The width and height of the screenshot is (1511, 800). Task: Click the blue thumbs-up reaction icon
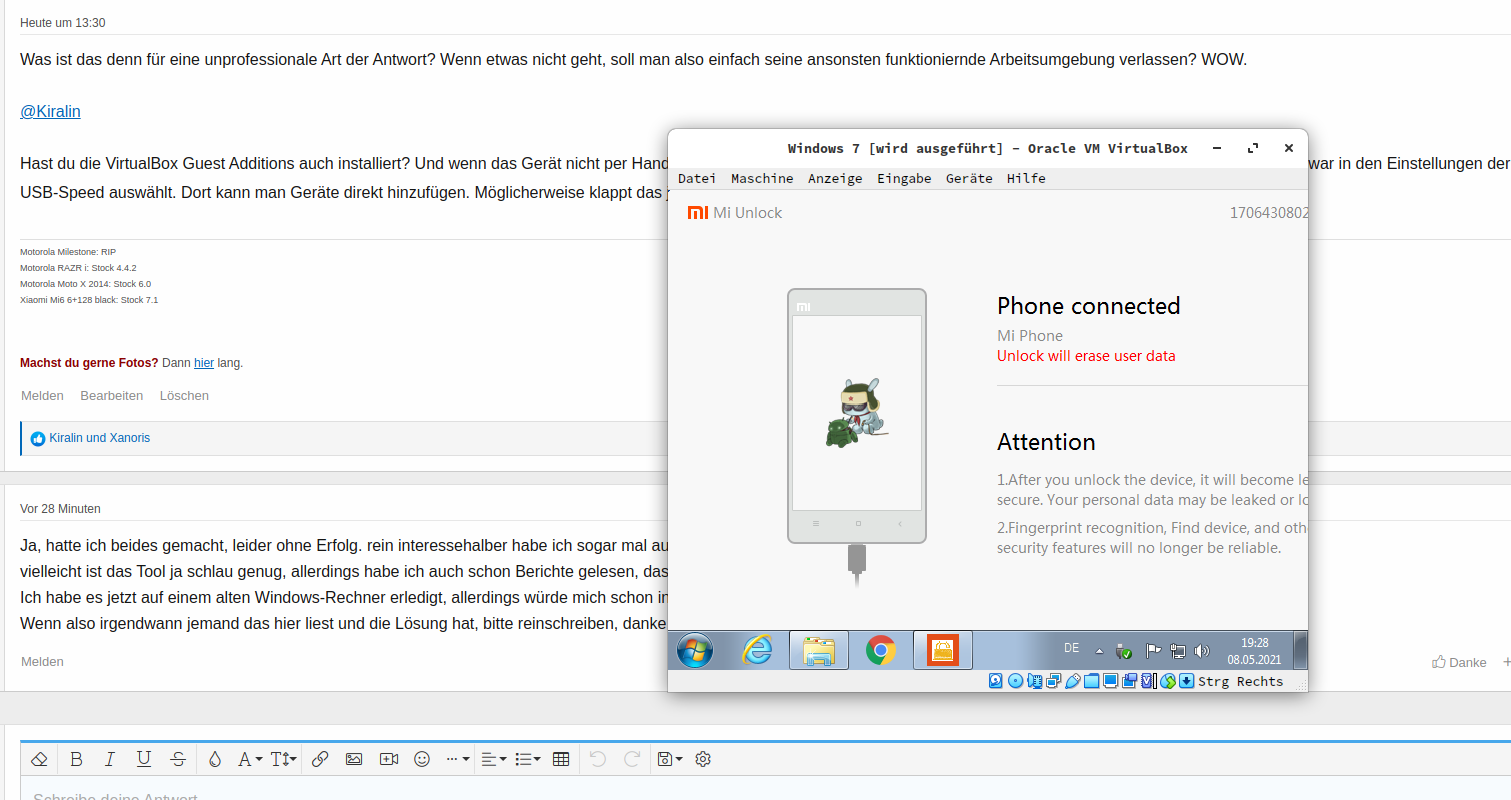click(38, 438)
